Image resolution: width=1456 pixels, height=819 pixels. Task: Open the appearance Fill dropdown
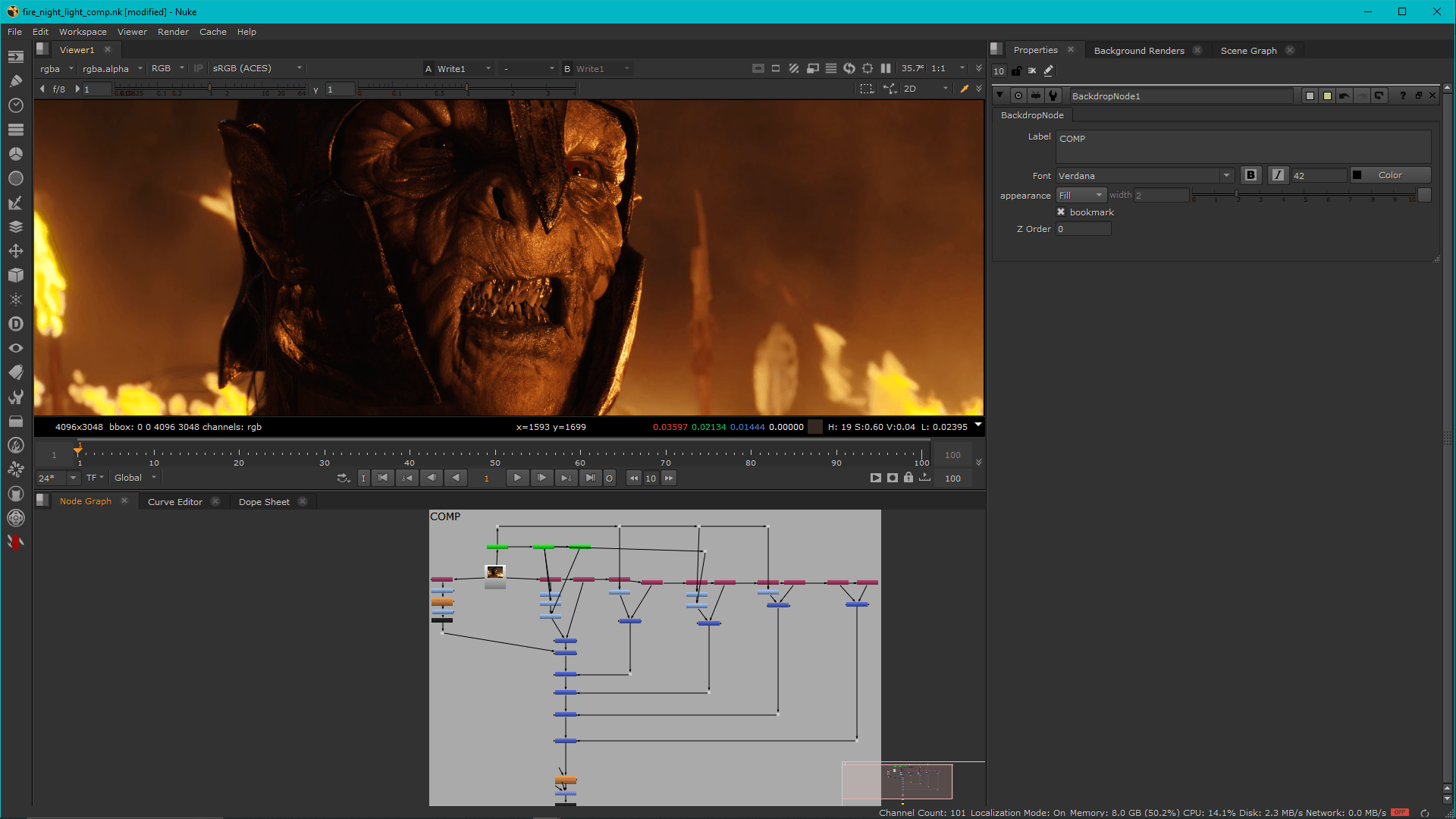[x=1081, y=195]
